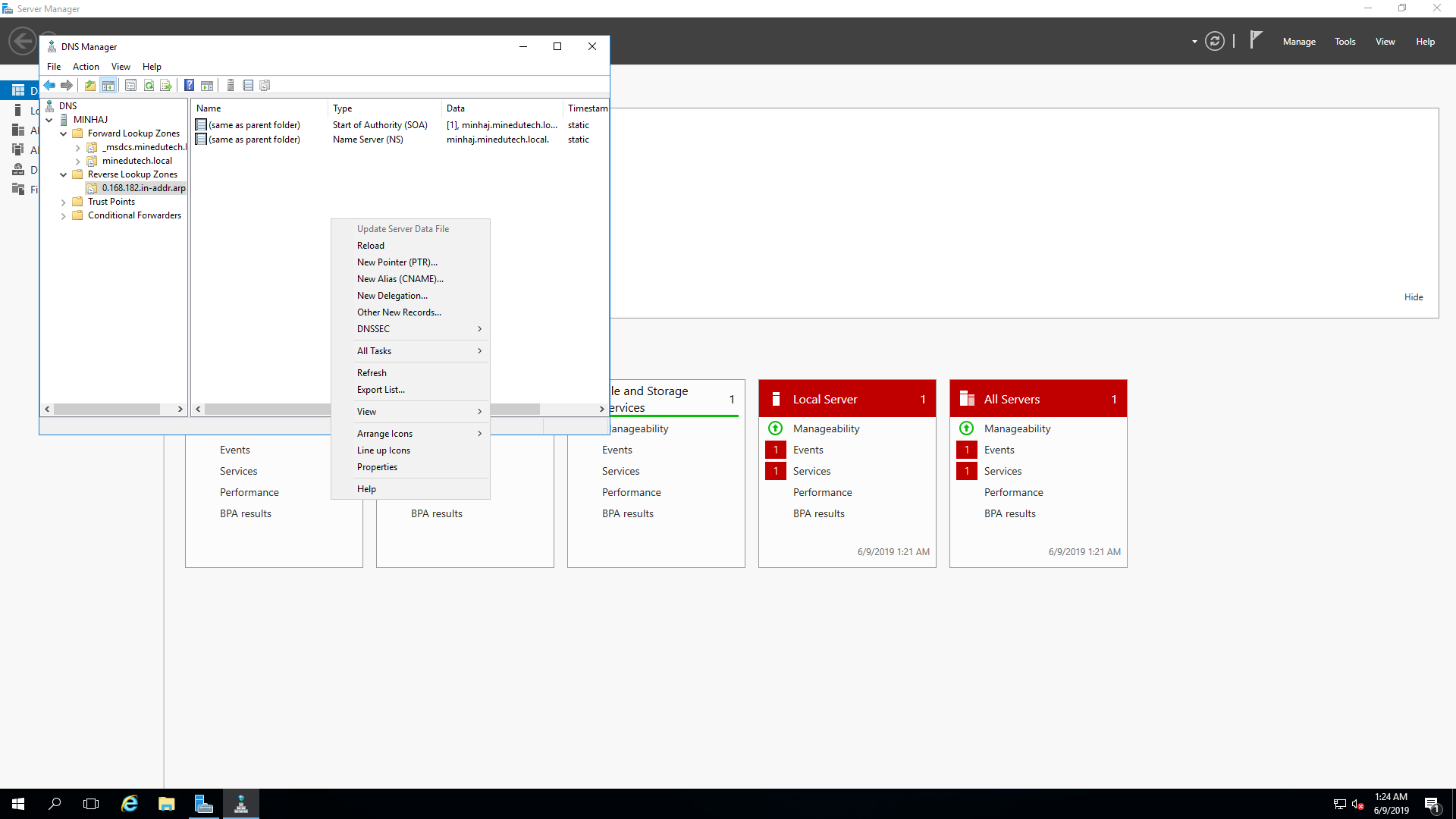Image resolution: width=1456 pixels, height=819 pixels.
Task: Expand the Trust Points folder
Action: [64, 202]
